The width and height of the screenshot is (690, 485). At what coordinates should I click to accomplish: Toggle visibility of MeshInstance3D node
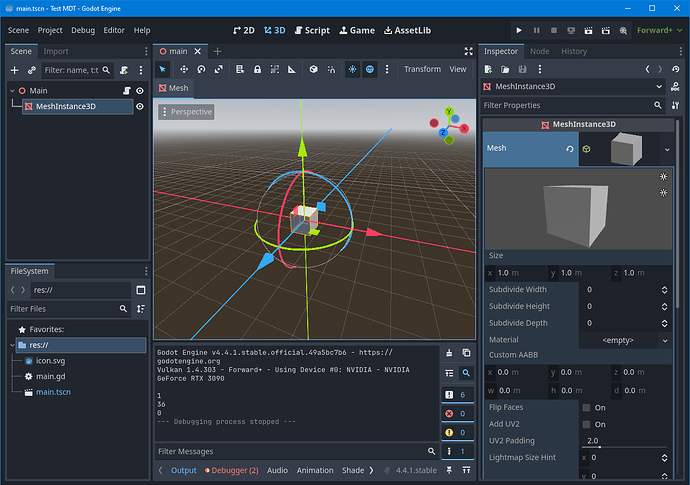[x=140, y=107]
